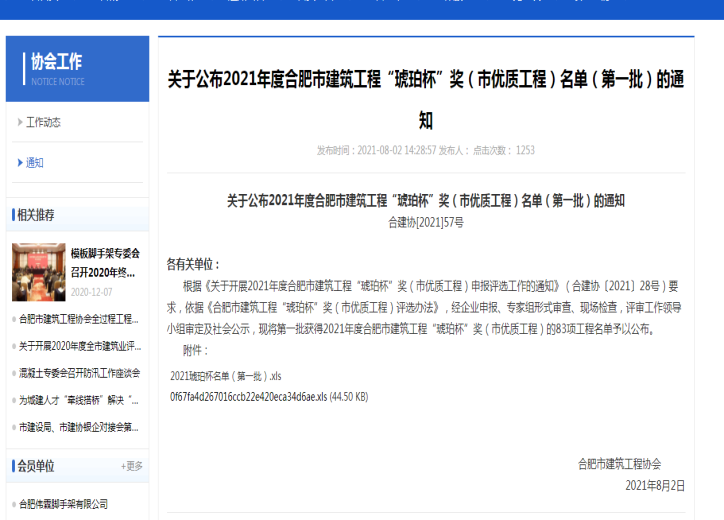The height and width of the screenshot is (520, 724).
Task: Download the 0f67fa4d267016ccb22e420eca34d6ae.xls file
Action: tap(268, 397)
